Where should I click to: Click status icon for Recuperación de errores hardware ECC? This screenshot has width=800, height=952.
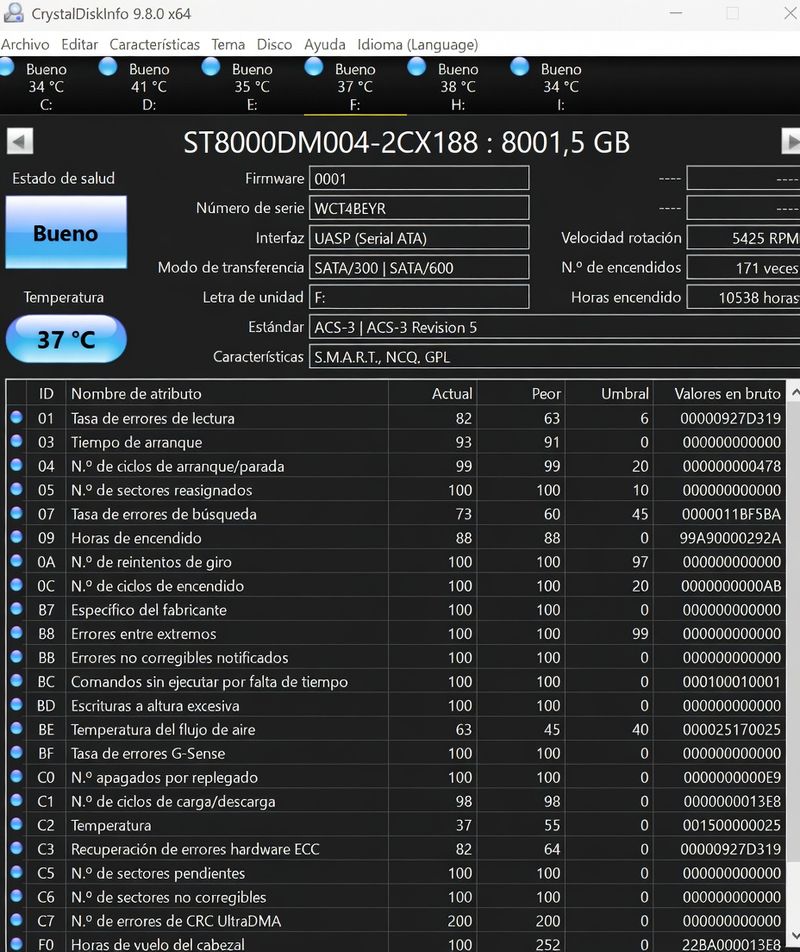point(16,848)
